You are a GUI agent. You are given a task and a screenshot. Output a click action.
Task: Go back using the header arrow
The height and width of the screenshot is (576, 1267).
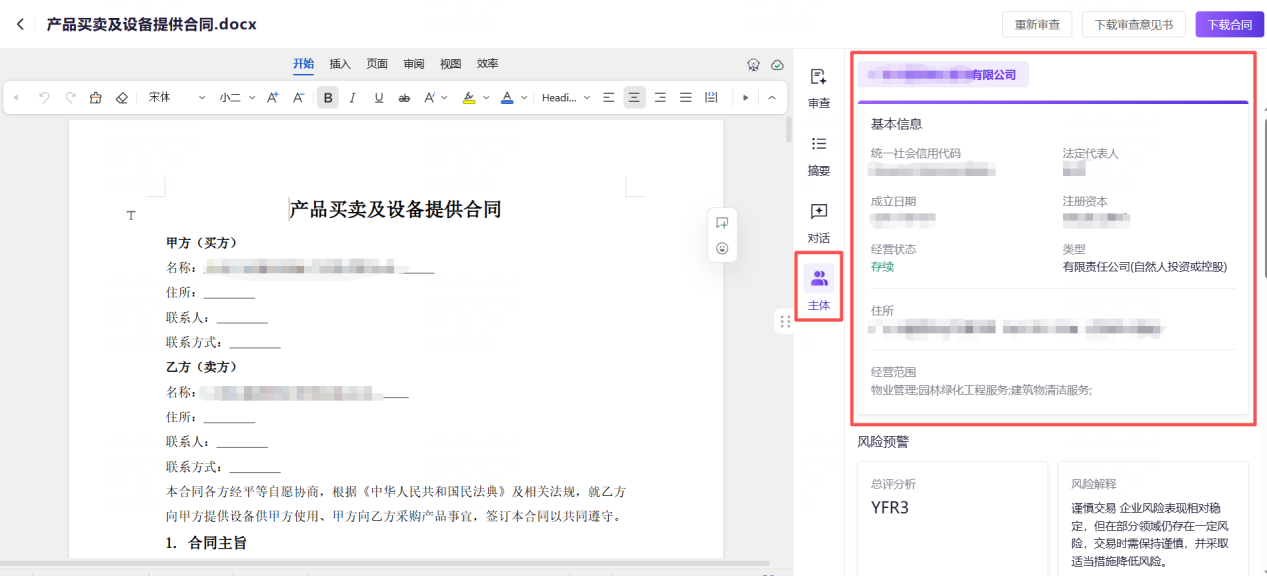pyautogui.click(x=20, y=25)
